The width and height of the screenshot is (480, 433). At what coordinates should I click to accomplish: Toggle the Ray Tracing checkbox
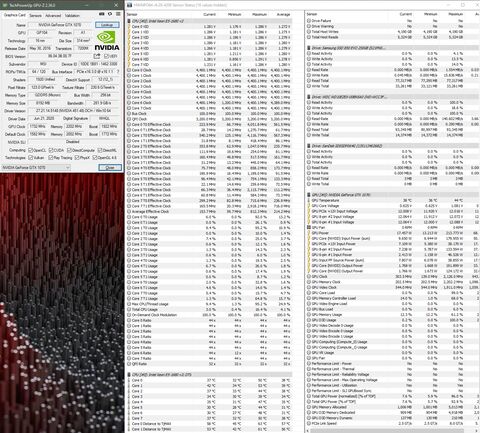point(51,158)
